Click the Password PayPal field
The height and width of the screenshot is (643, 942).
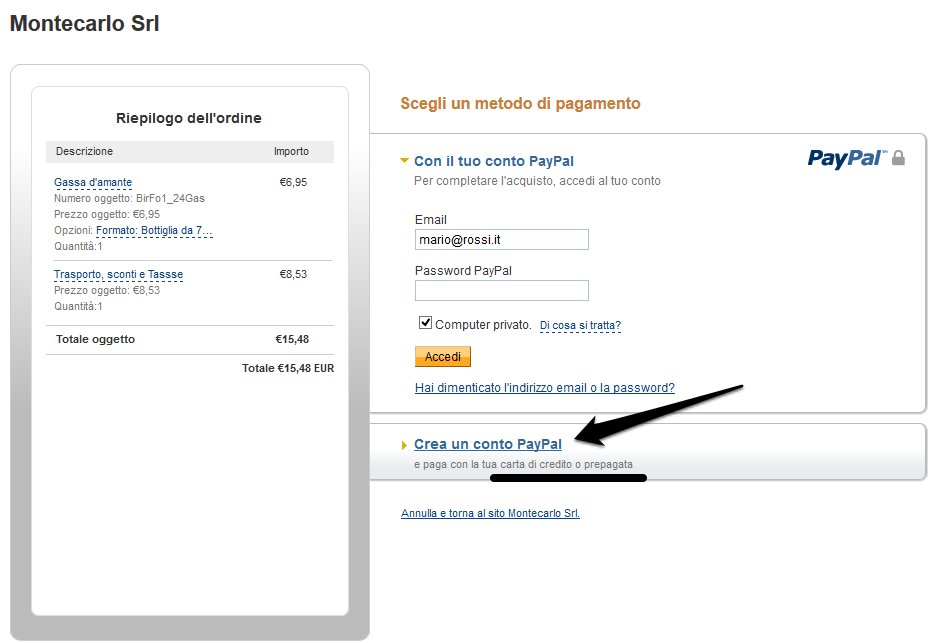coord(501,291)
